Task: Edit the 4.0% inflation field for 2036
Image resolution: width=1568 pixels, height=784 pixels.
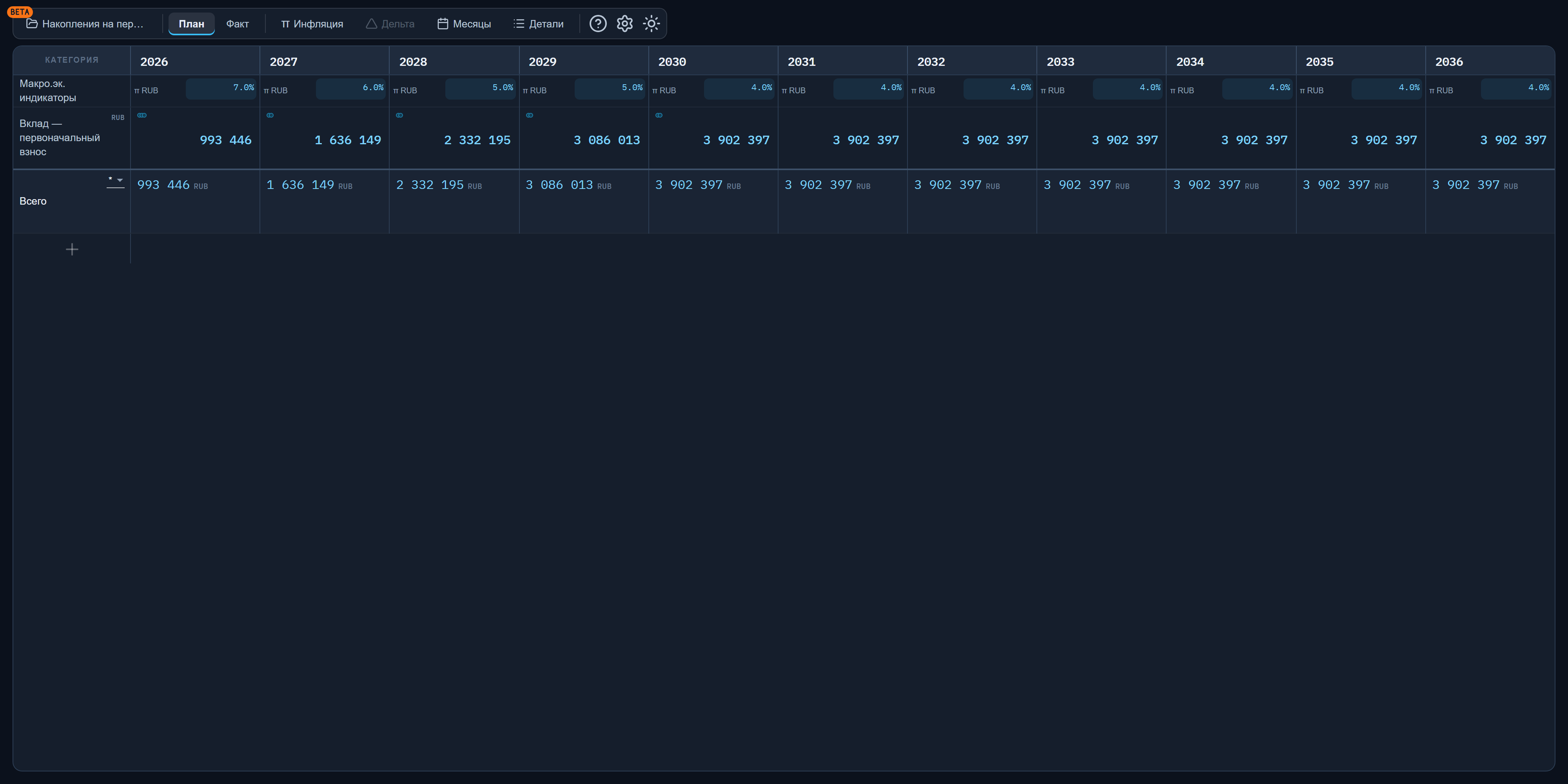Action: 1516,89
